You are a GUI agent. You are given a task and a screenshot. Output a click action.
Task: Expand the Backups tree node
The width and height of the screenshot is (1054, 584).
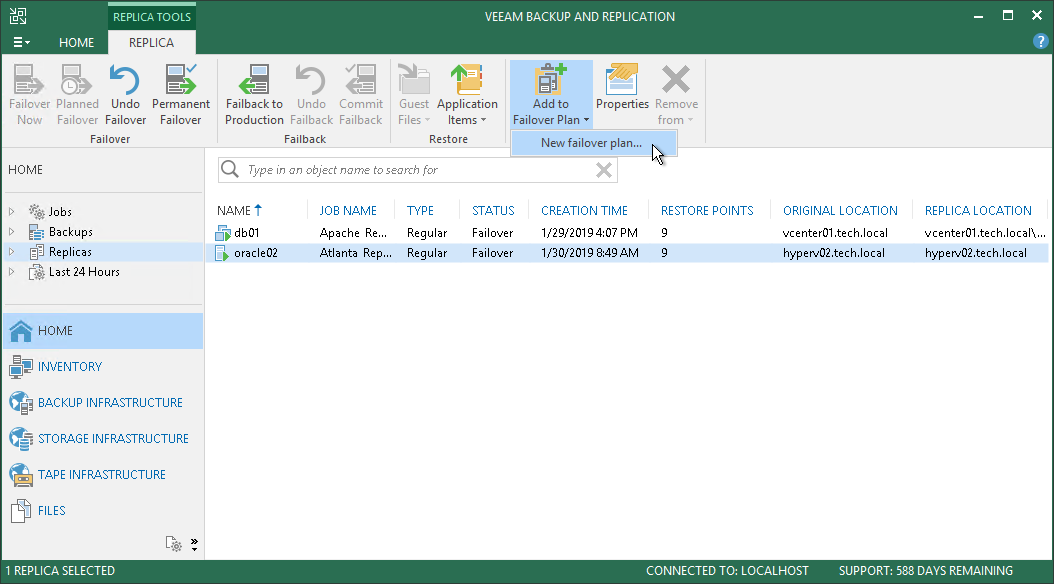point(11,232)
